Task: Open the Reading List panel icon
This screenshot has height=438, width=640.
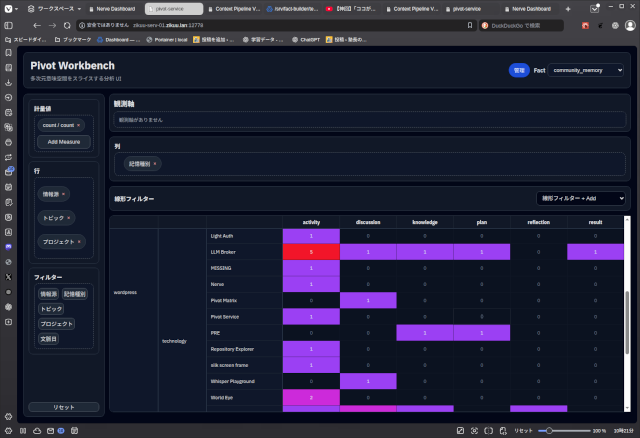Action: pyautogui.click(x=8, y=68)
